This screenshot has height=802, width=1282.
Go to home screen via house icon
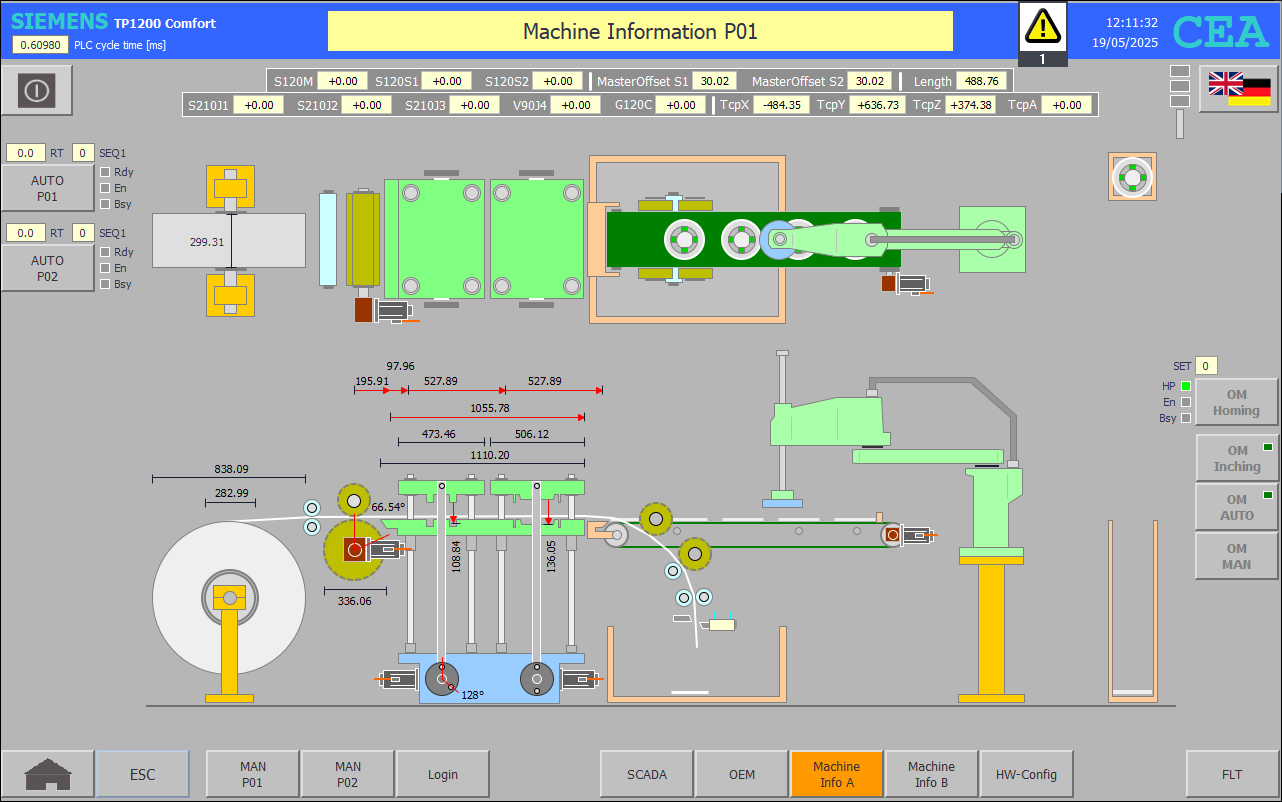point(48,774)
